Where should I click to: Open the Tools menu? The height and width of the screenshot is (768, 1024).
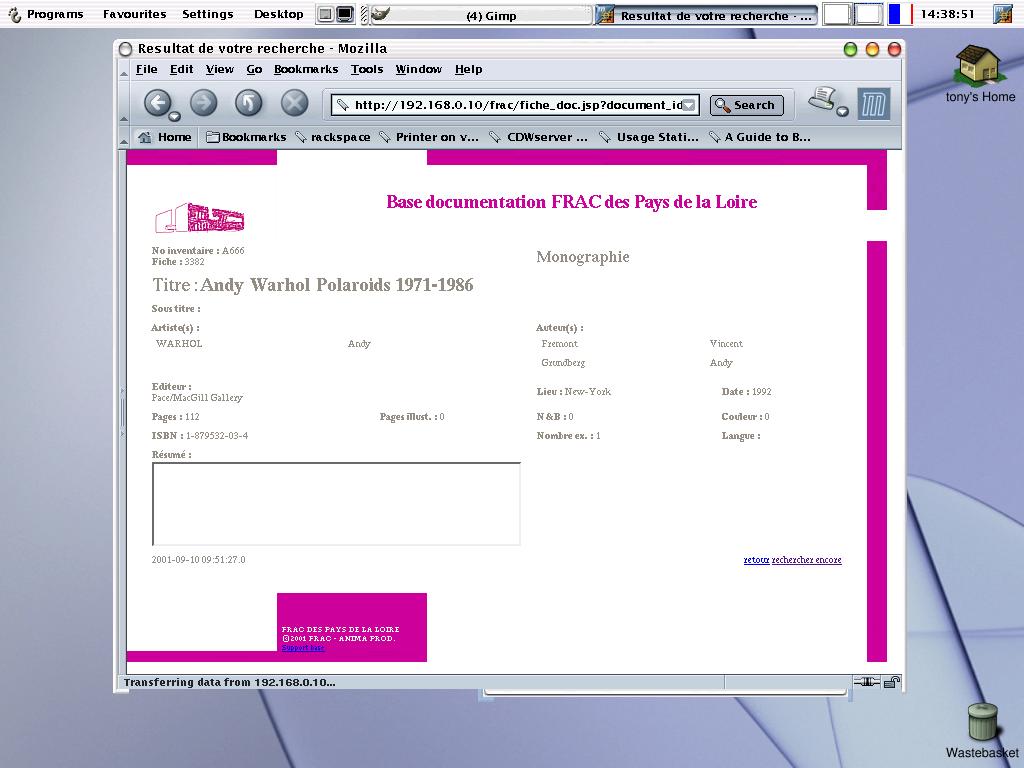point(367,69)
